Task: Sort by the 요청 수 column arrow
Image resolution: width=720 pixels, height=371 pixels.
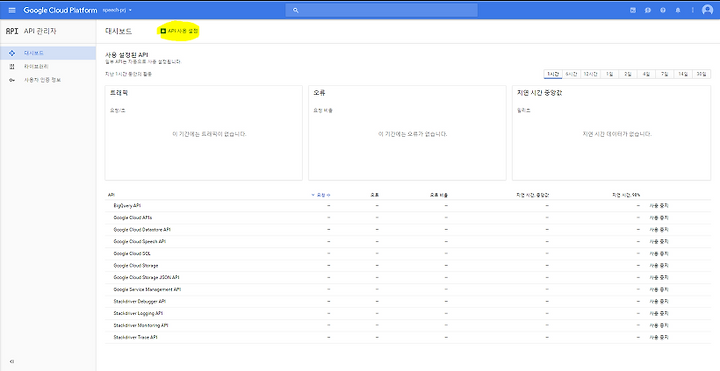Action: [x=313, y=195]
